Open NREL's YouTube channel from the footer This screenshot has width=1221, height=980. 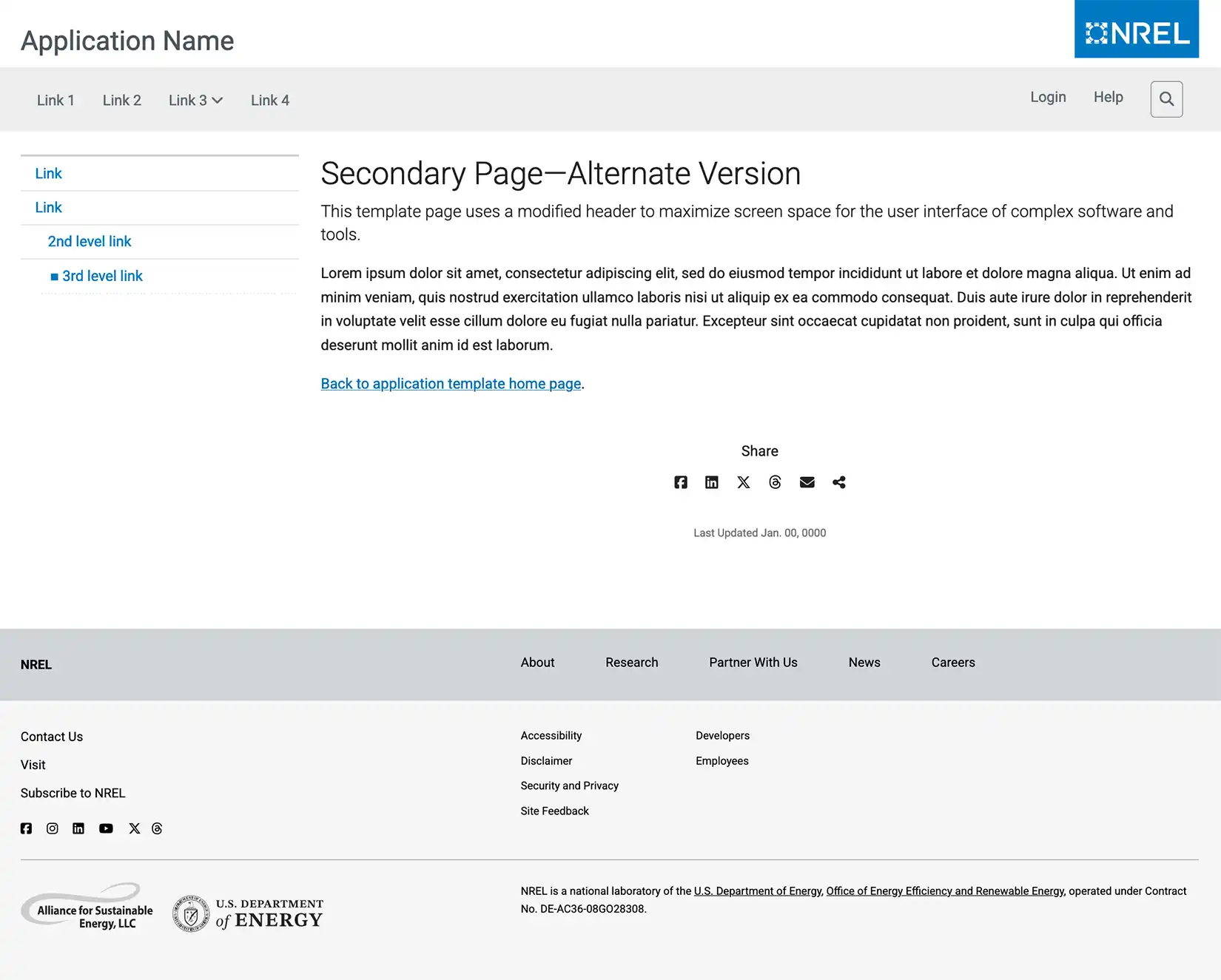pyautogui.click(x=106, y=828)
